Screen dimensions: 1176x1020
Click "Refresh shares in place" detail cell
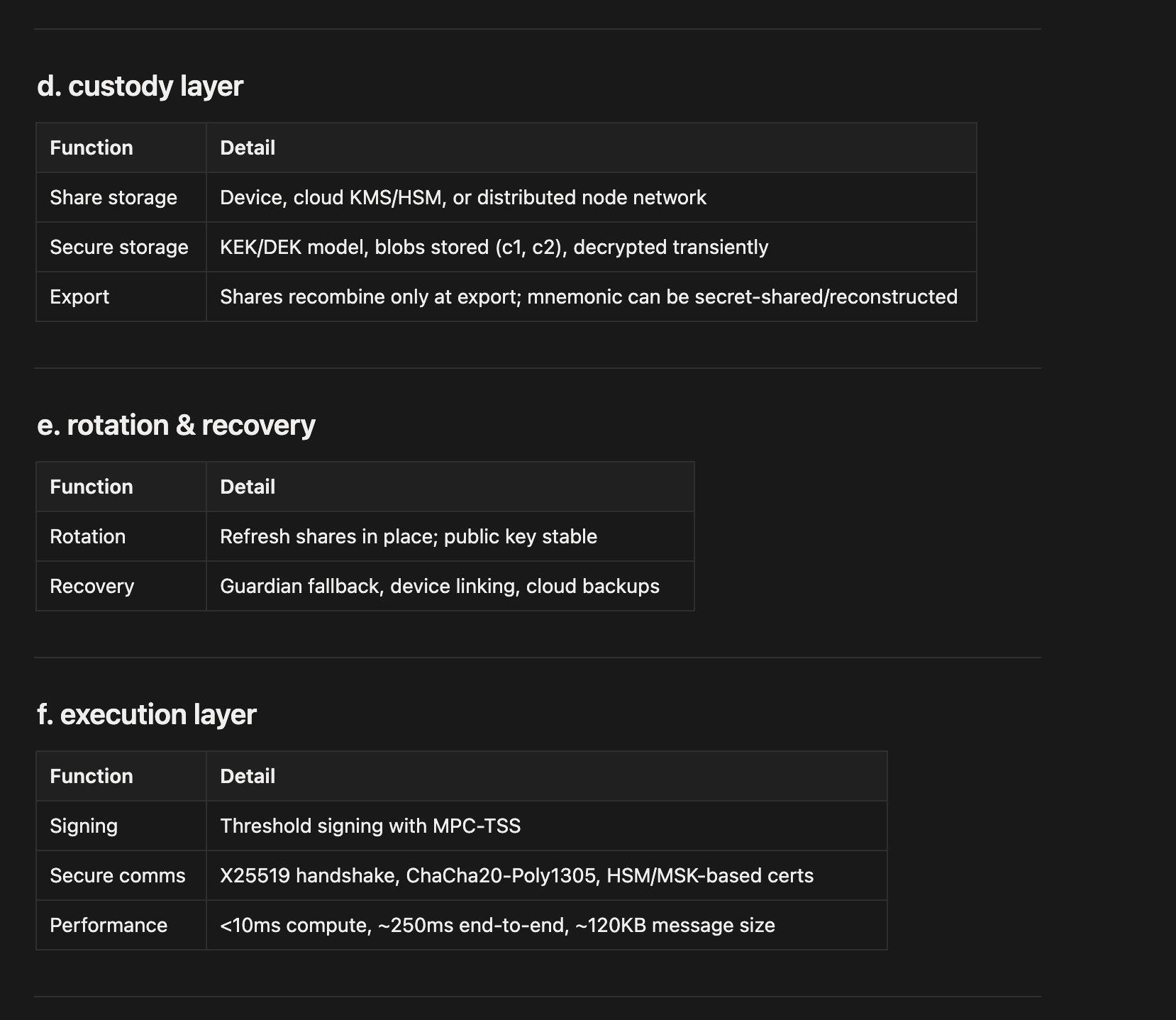point(408,536)
